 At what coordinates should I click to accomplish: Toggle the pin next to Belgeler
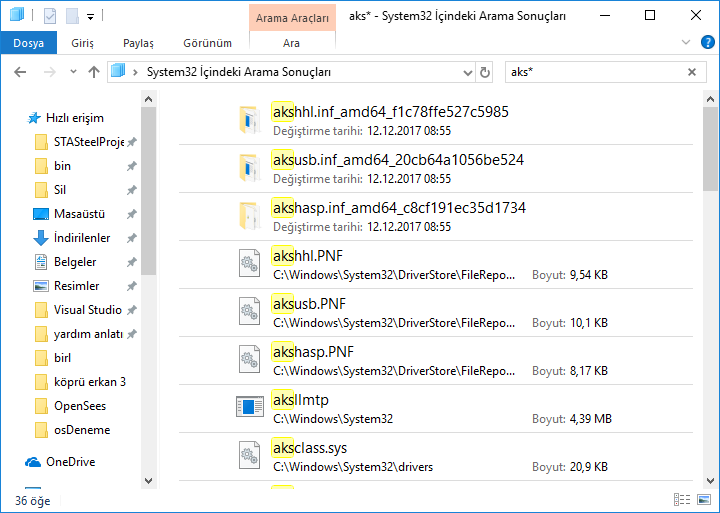tap(131, 262)
